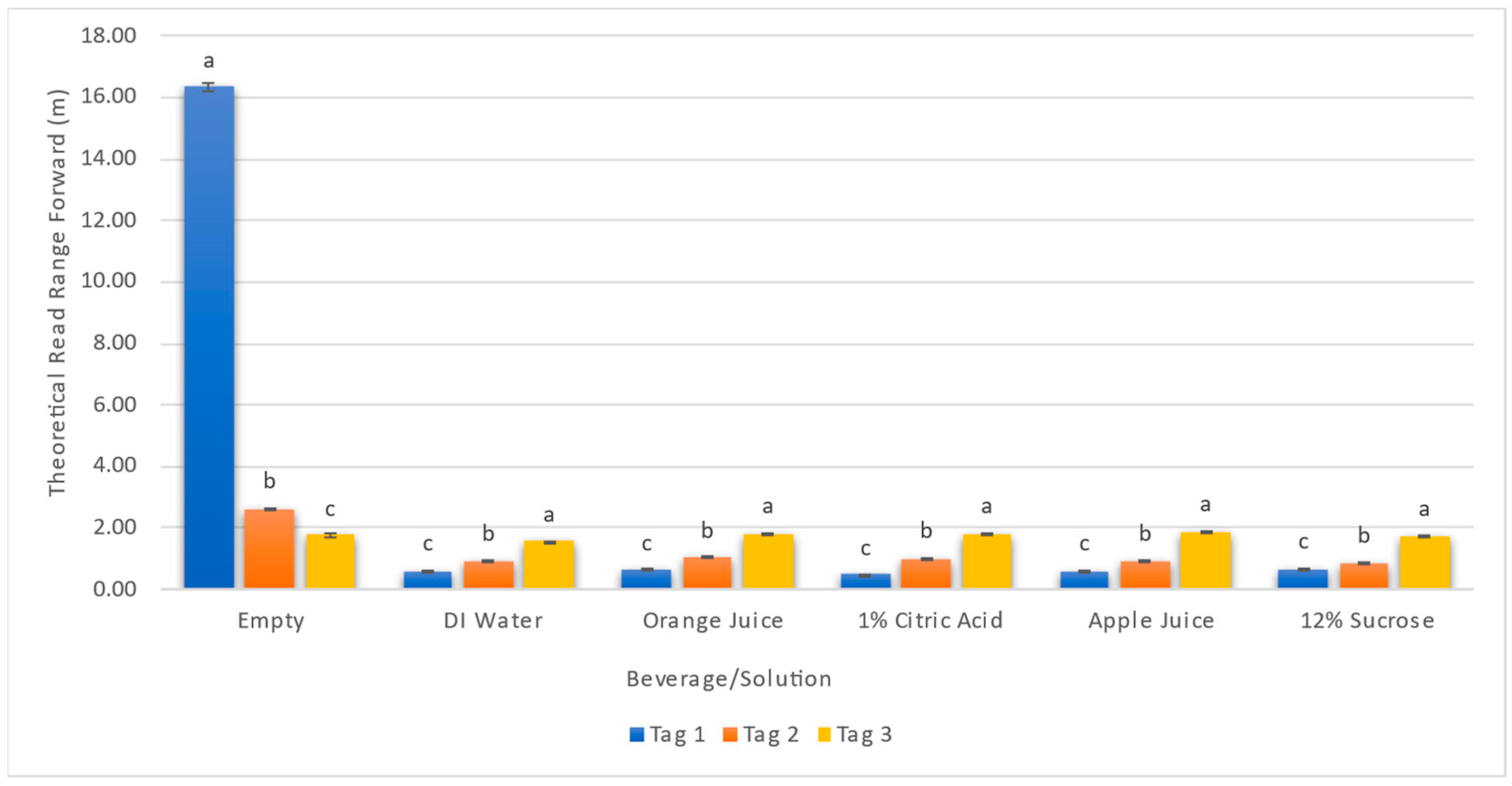Image resolution: width=1512 pixels, height=786 pixels.
Task: Click the "Empty" category axis label
Action: [x=271, y=620]
